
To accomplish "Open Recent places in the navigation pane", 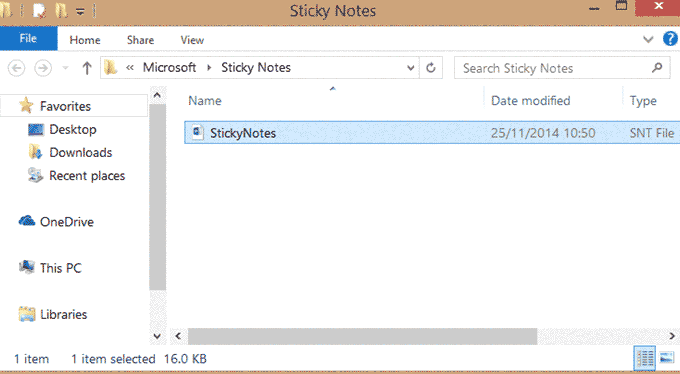I will [x=87, y=176].
